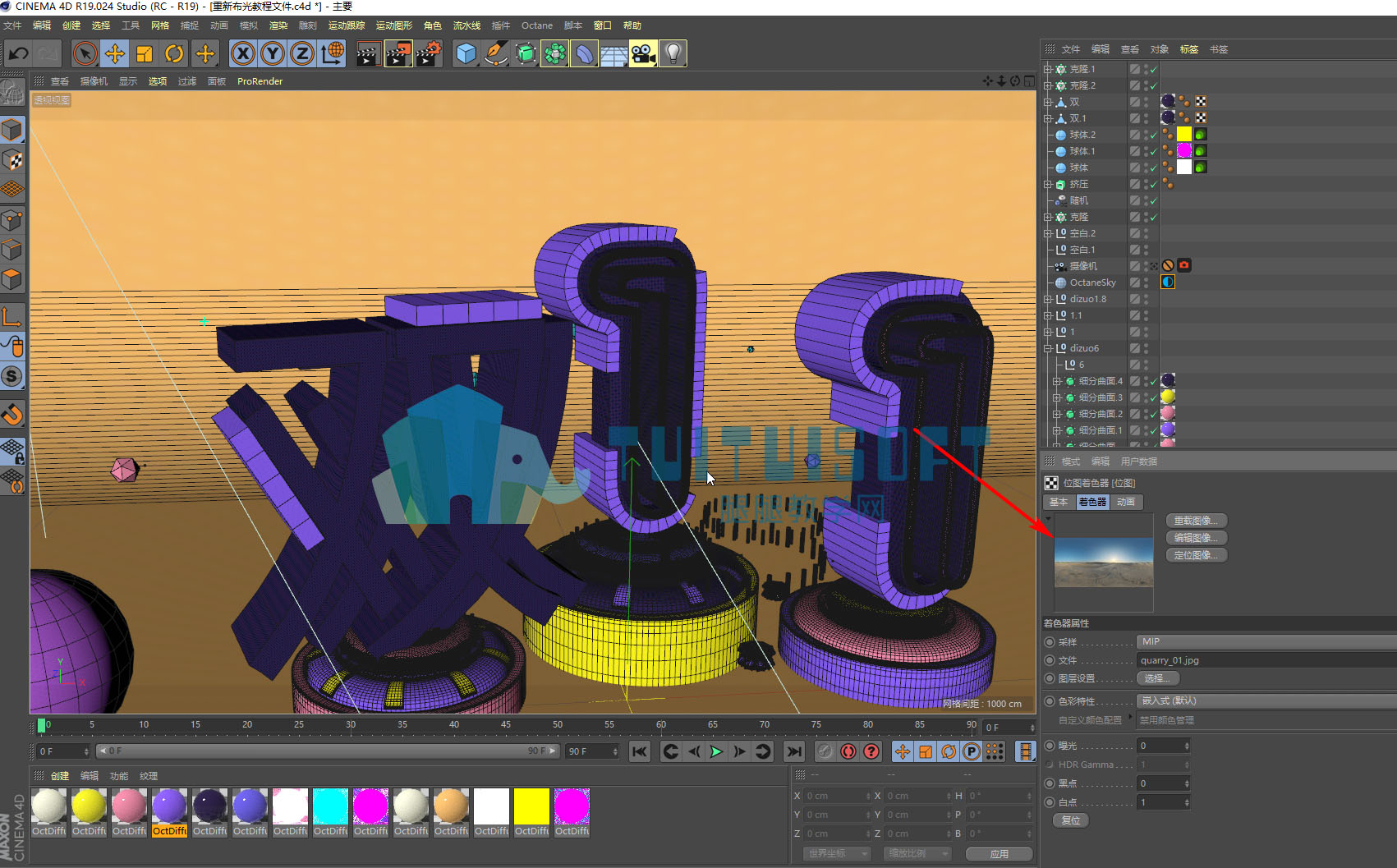Switch to the 动画 tab
The width and height of the screenshot is (1397, 868).
point(1126,502)
